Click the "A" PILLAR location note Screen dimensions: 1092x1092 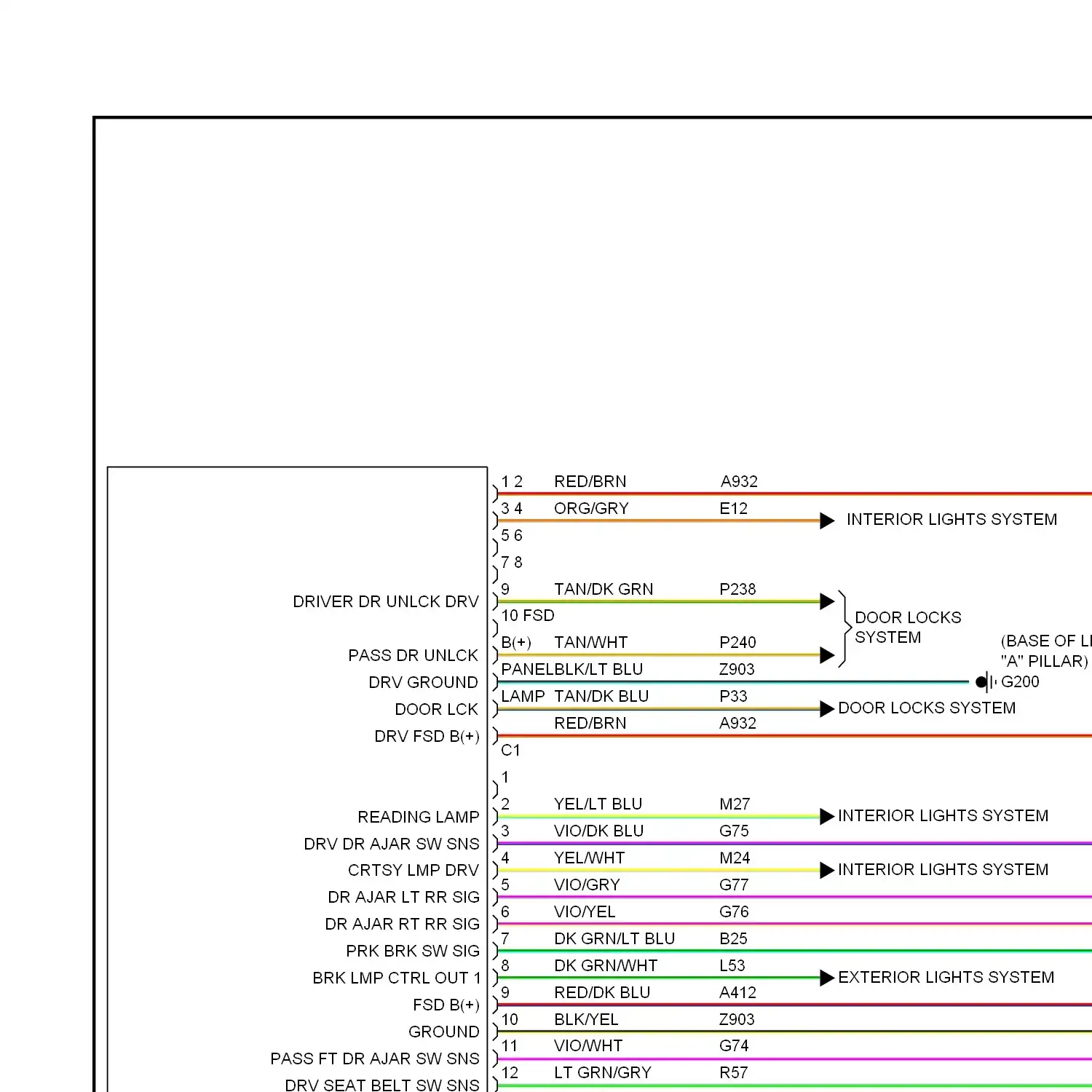(x=1045, y=661)
